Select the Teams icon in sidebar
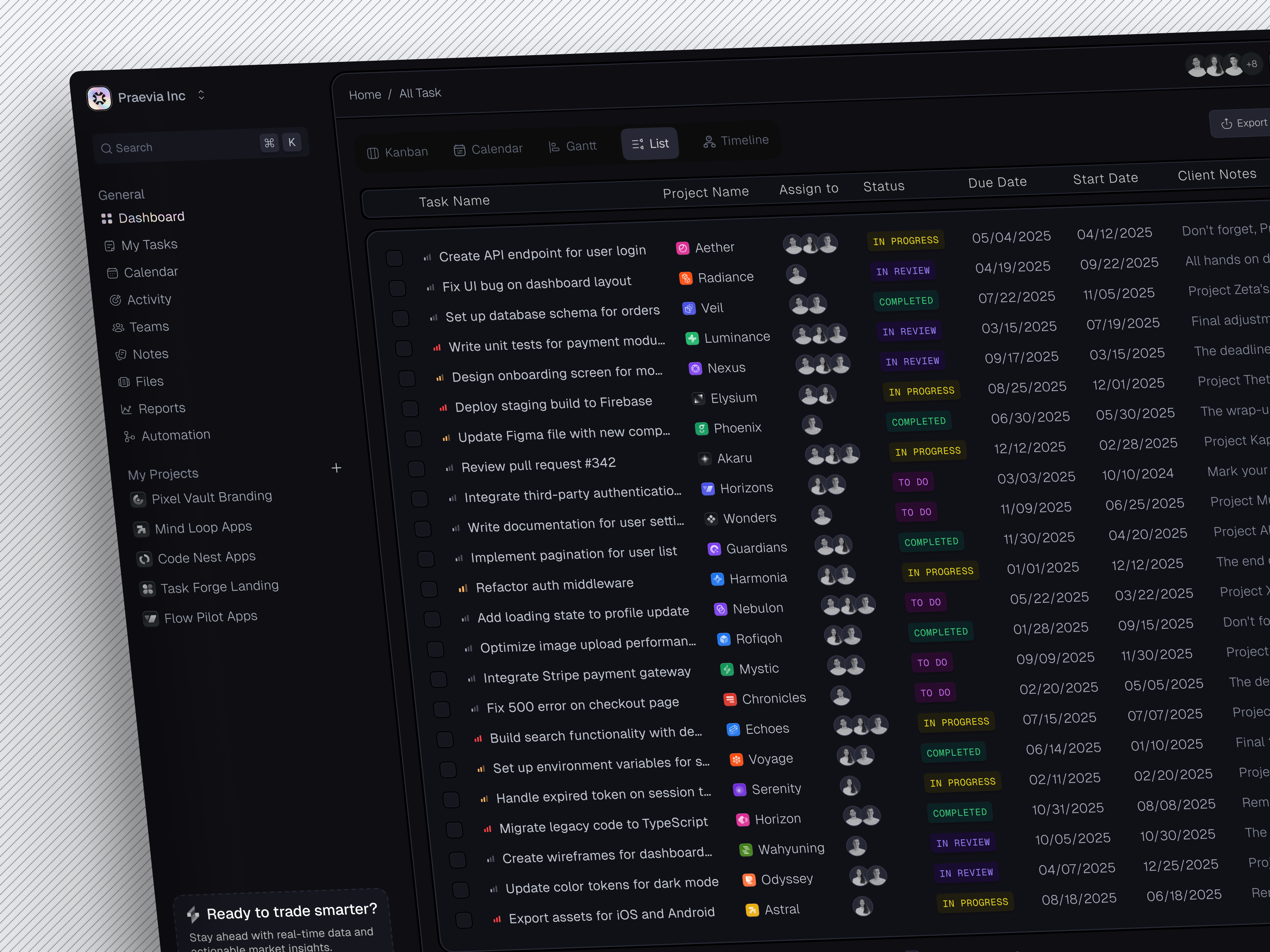The width and height of the screenshot is (1270, 952). click(x=118, y=326)
